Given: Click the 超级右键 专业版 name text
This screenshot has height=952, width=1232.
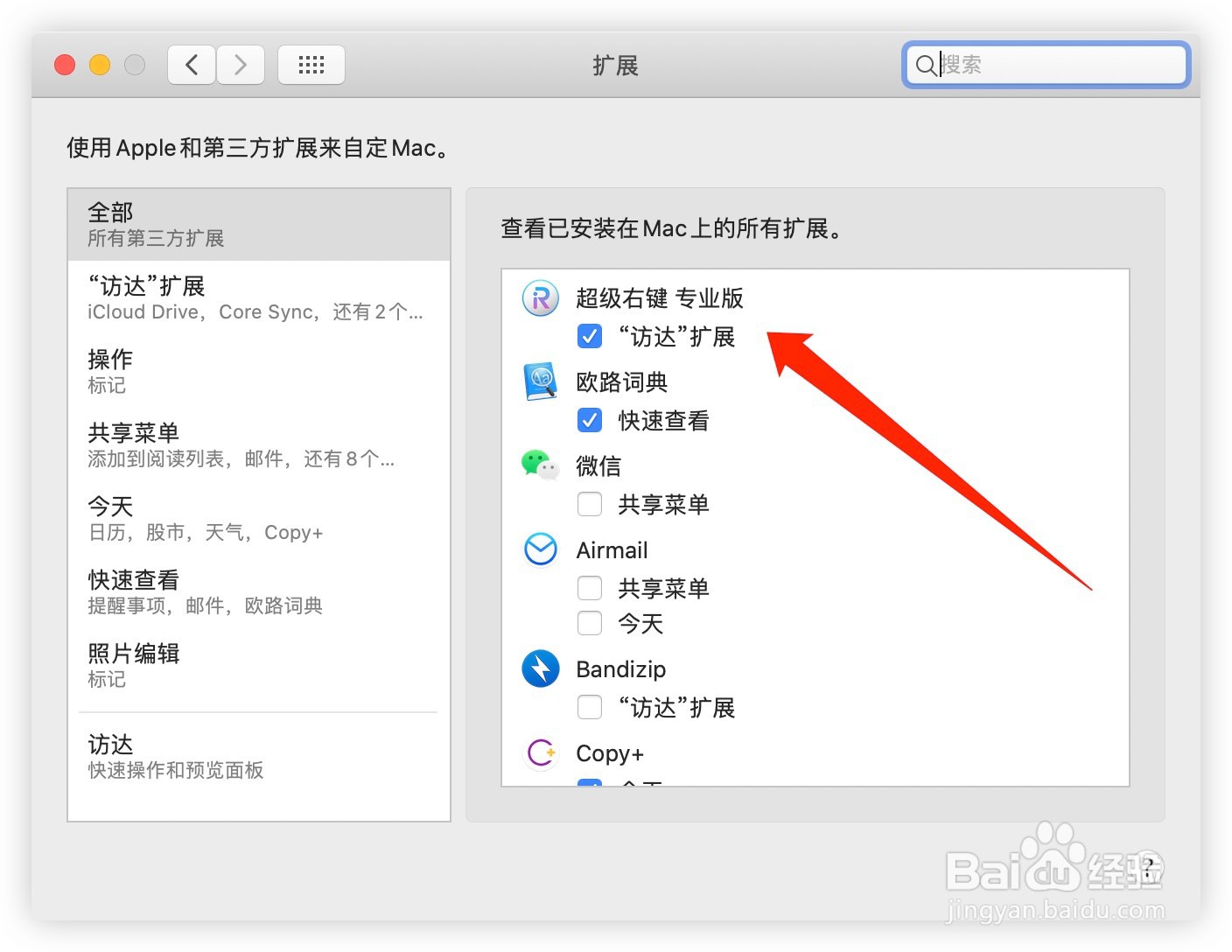Looking at the screenshot, I should pyautogui.click(x=660, y=298).
